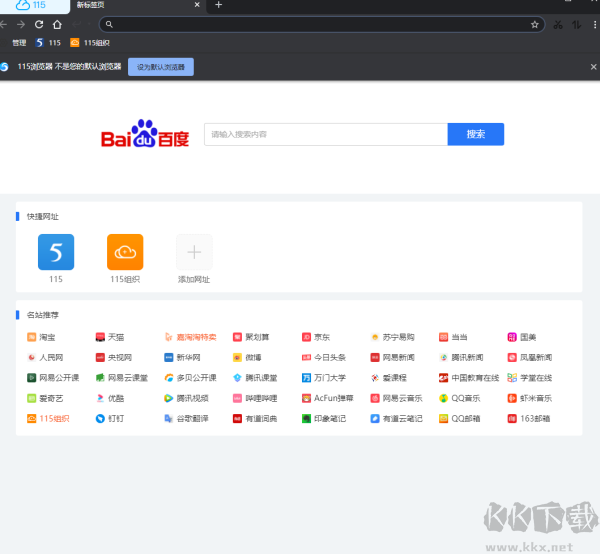Screen dimensions: 600x554
Task: Open the 优酷 link
Action: tap(110, 398)
